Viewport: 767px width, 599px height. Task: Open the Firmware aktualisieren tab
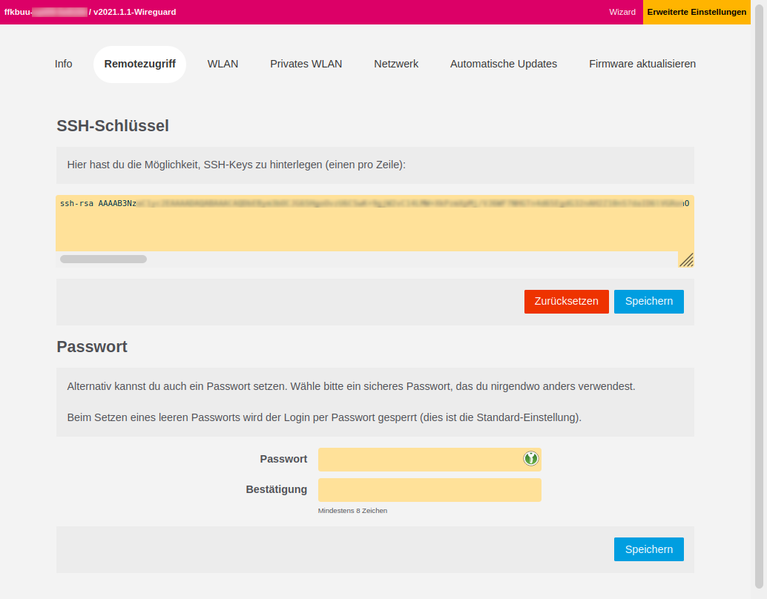pos(642,64)
